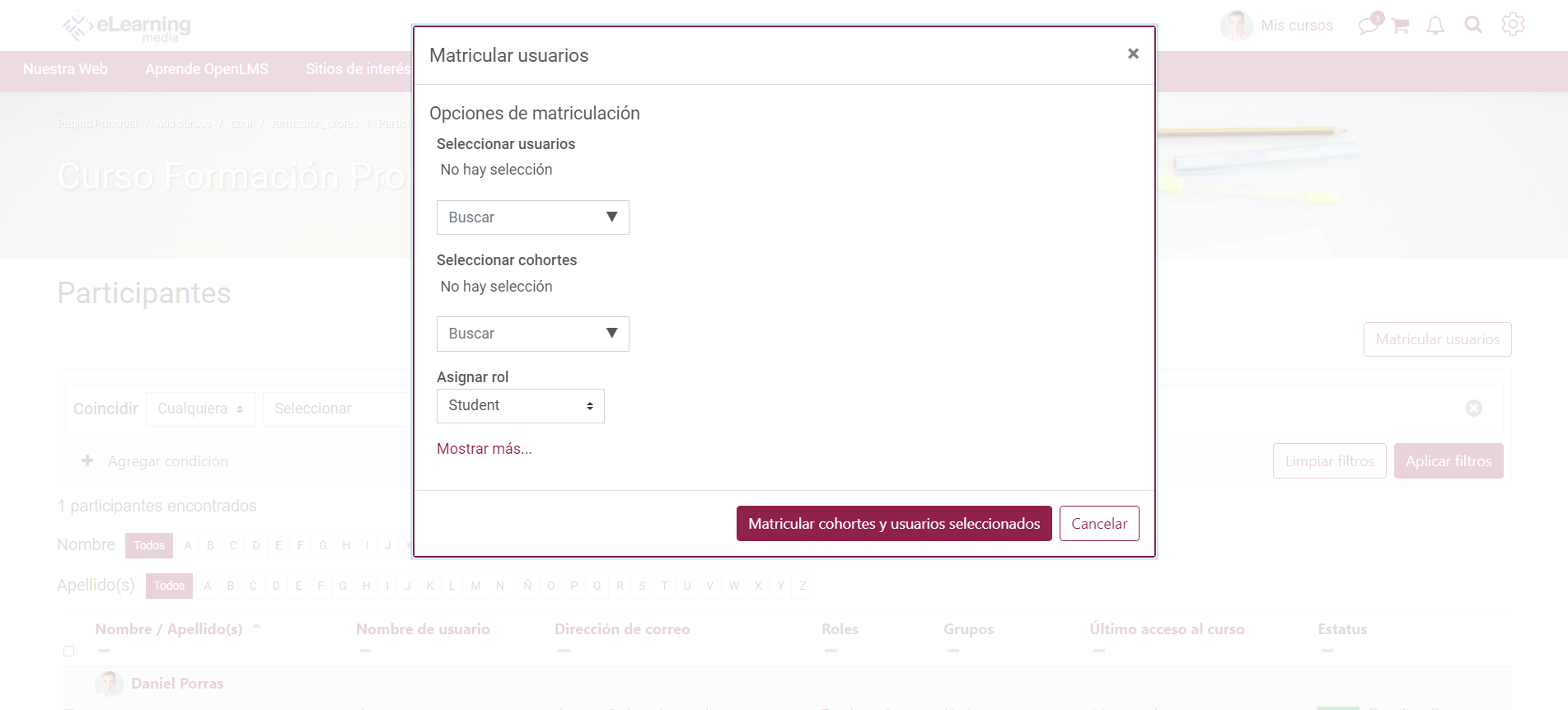Open Sitios de interés menu item
This screenshot has width=1568, height=710.
coord(358,69)
